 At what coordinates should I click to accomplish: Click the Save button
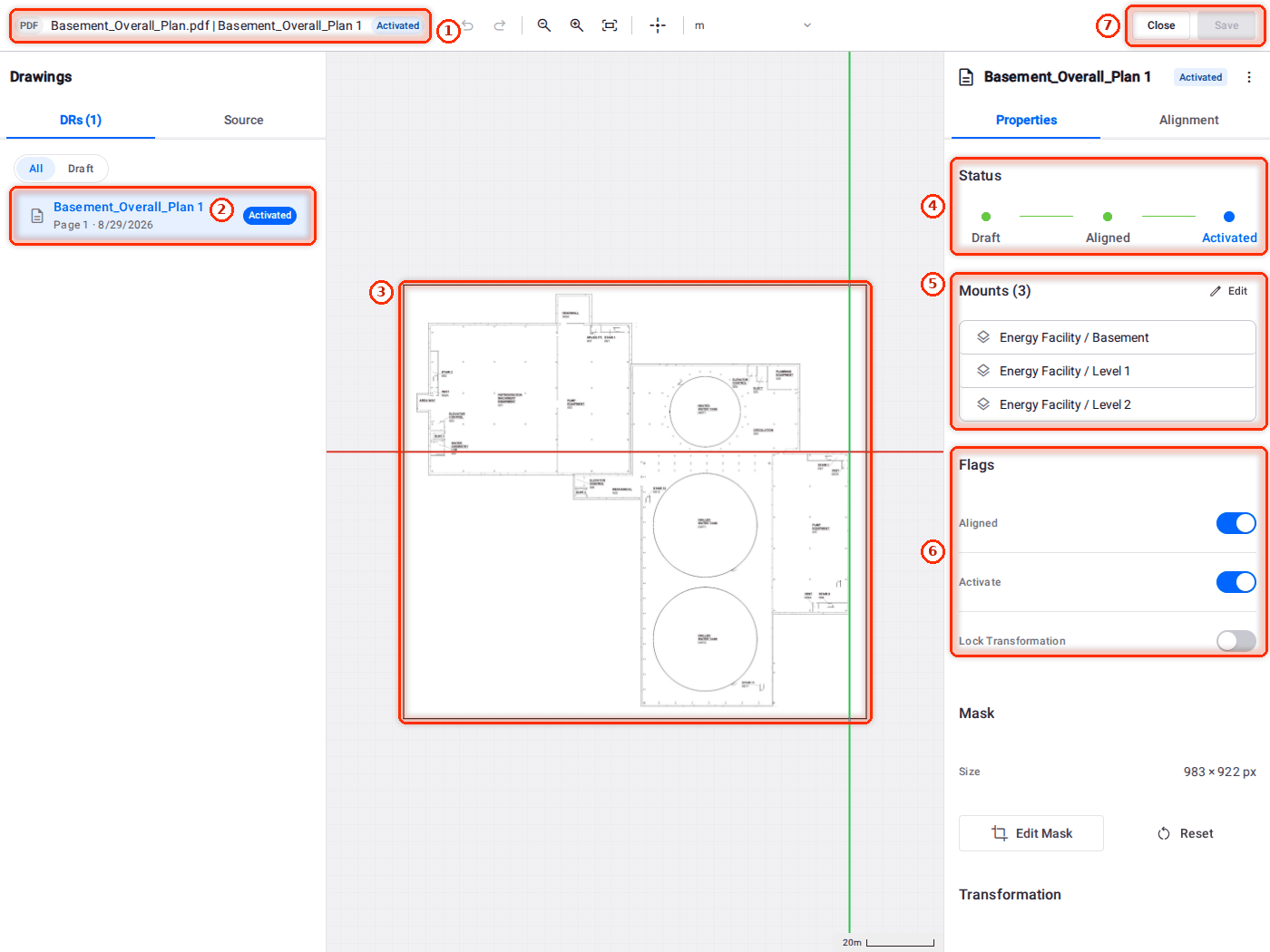[1226, 25]
